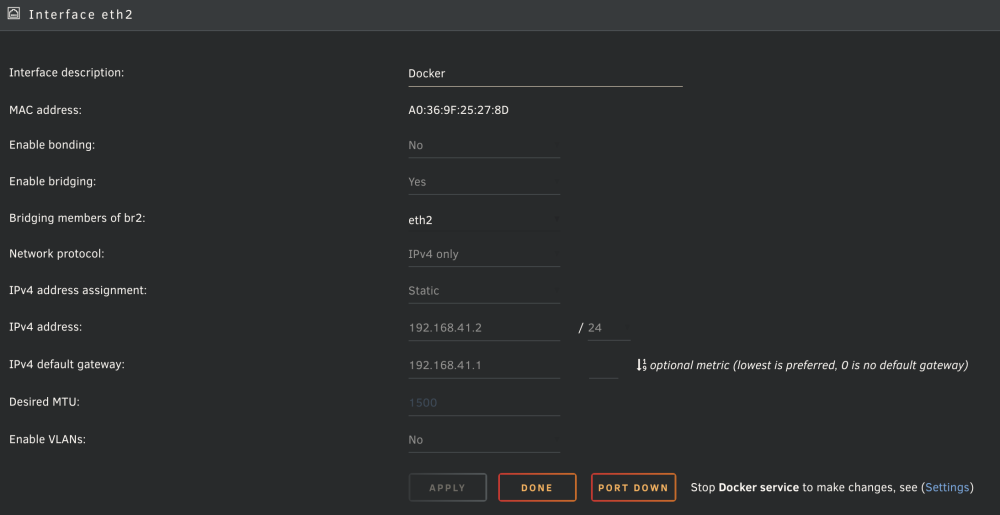The height and width of the screenshot is (515, 1000).
Task: Click the MAC address label
Action: (x=45, y=110)
